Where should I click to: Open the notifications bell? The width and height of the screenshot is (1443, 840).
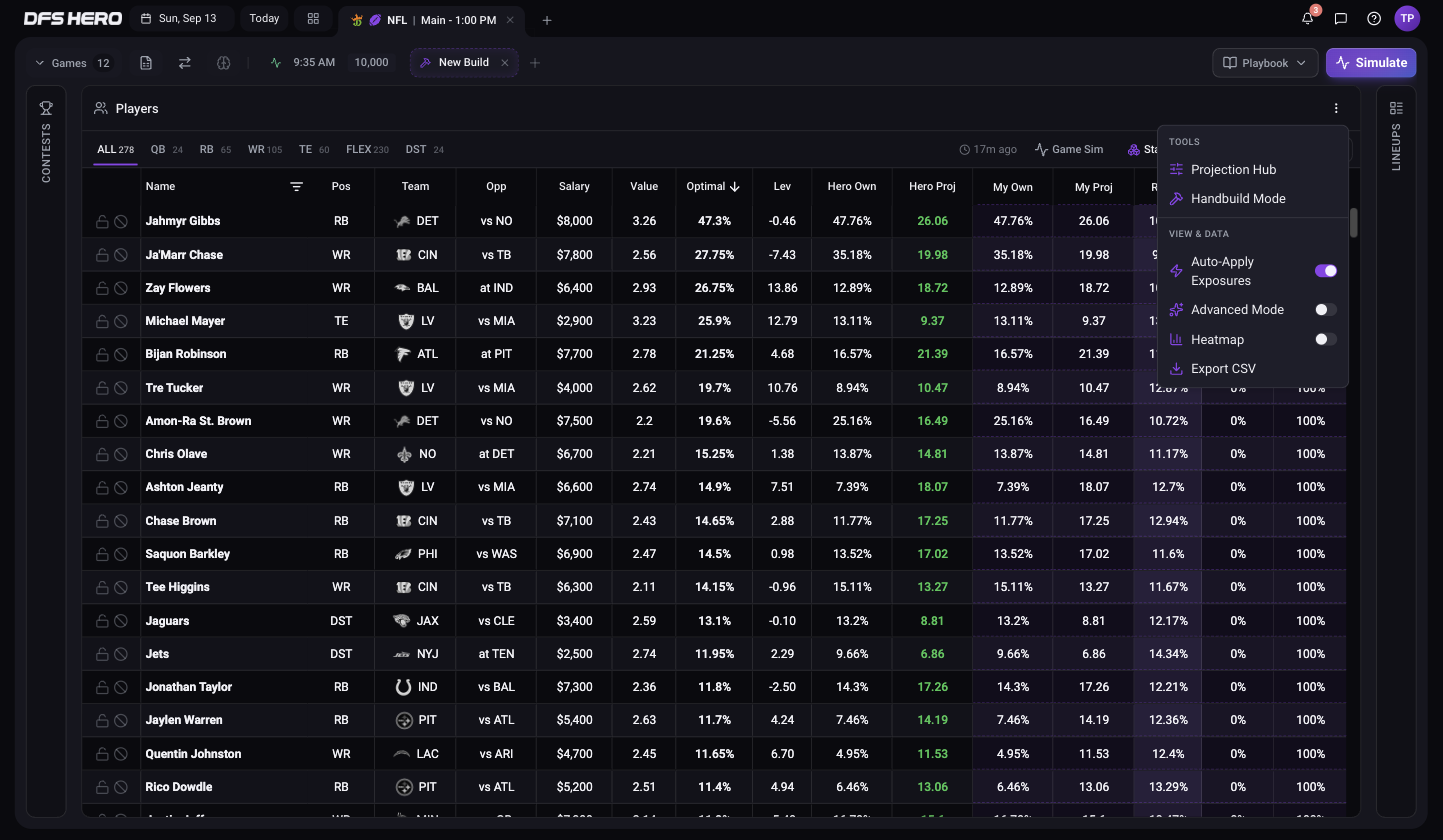click(1308, 18)
